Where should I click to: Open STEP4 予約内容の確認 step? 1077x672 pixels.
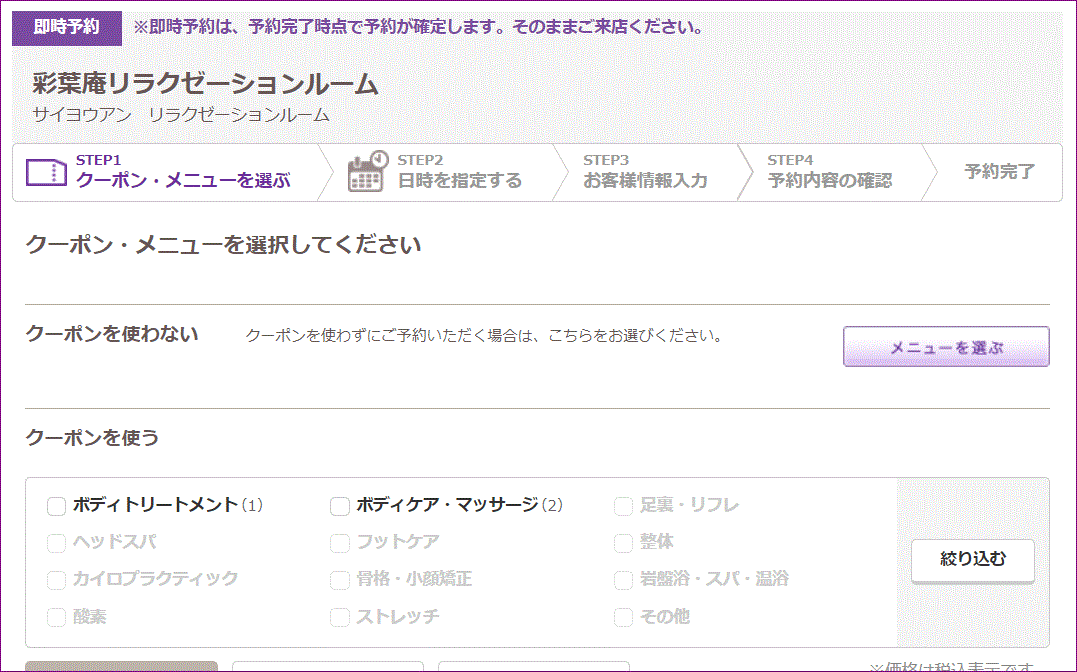point(829,172)
